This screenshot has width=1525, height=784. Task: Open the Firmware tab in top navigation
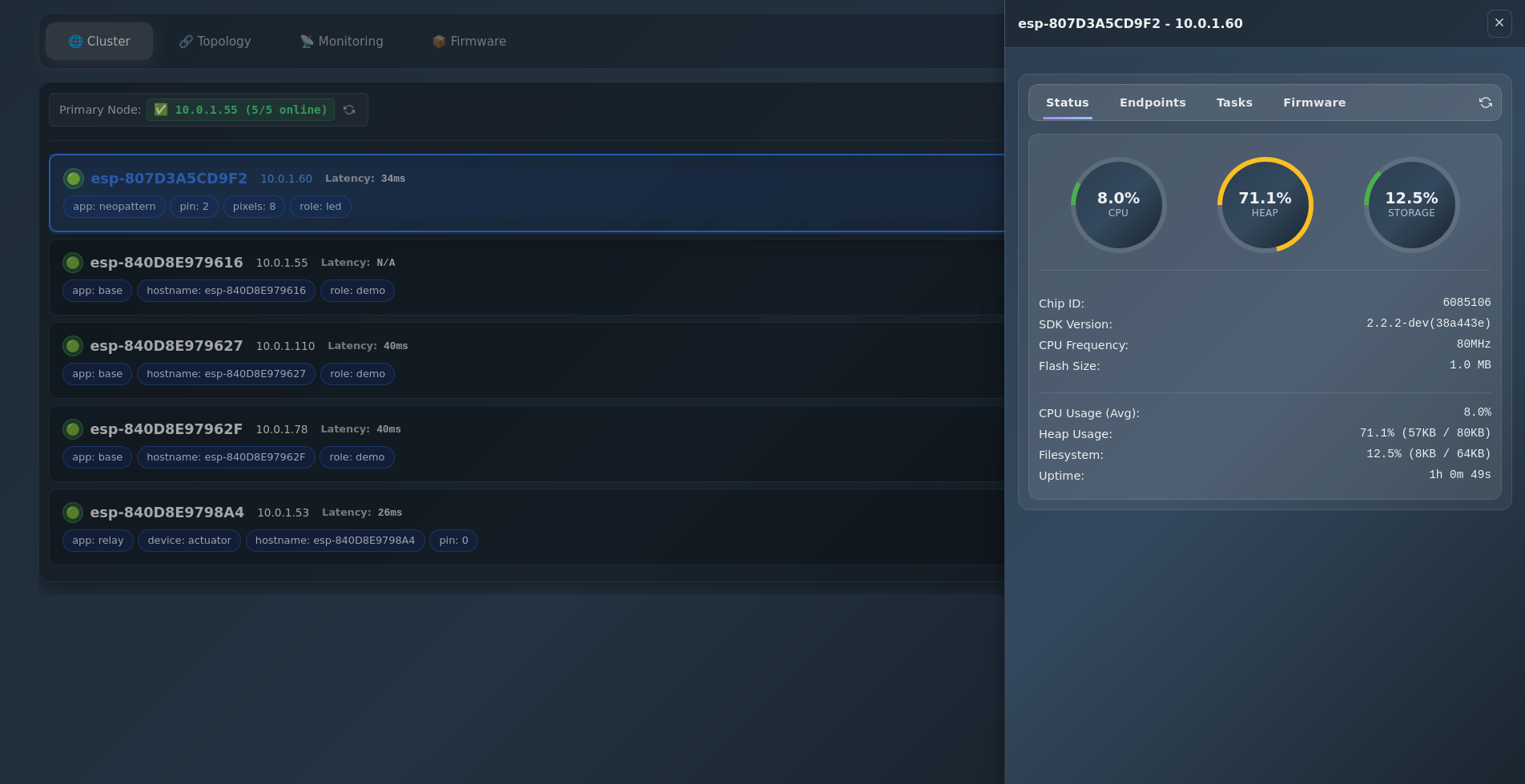point(469,42)
